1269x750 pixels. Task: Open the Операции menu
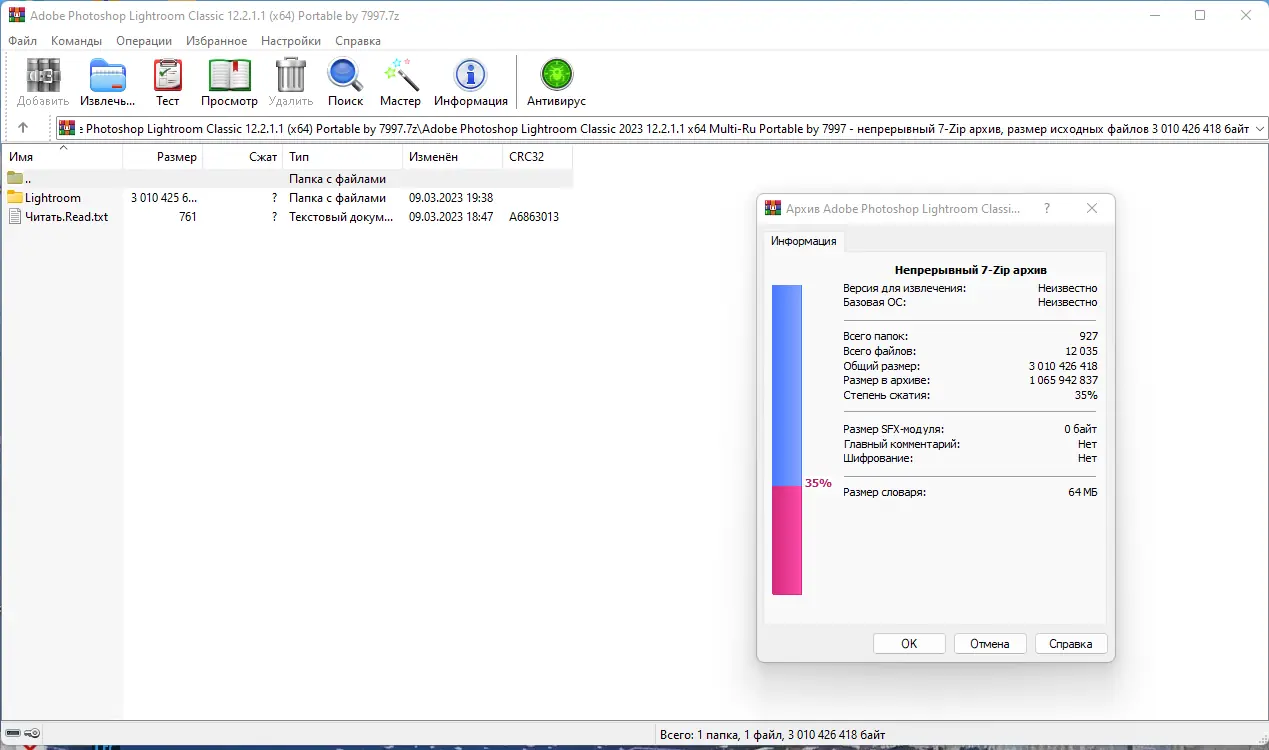tap(144, 41)
